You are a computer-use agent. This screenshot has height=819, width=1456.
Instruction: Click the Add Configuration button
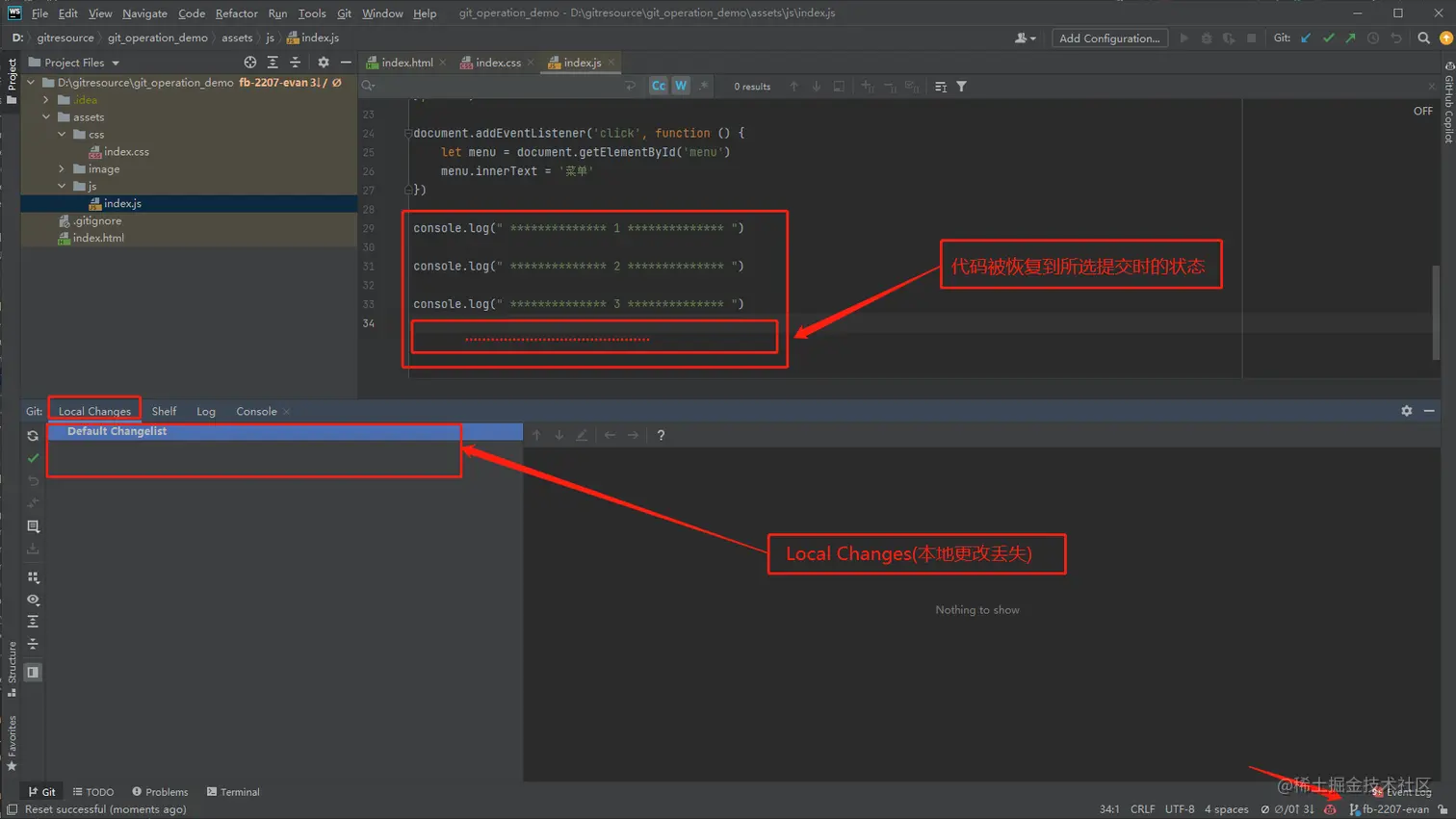pyautogui.click(x=1109, y=38)
